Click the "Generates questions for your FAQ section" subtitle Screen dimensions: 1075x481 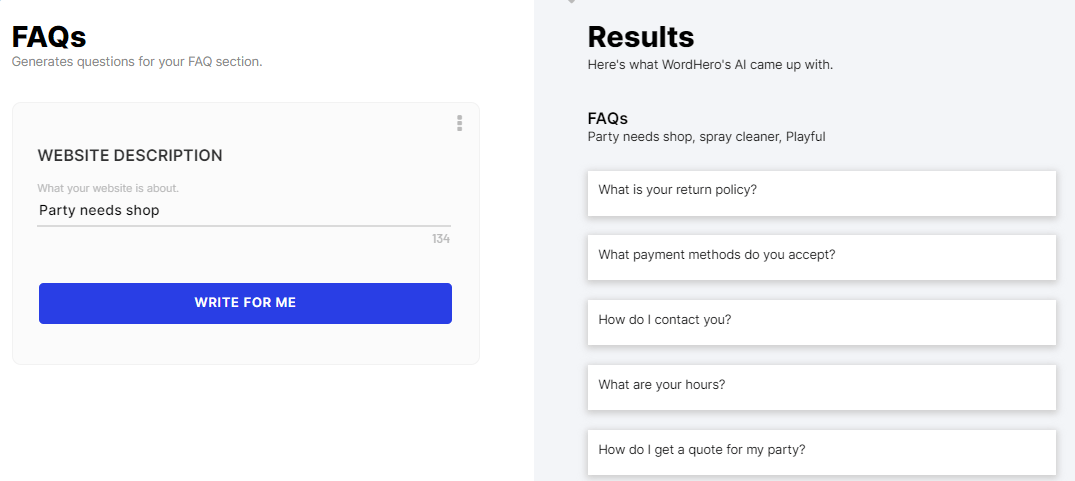[137, 62]
